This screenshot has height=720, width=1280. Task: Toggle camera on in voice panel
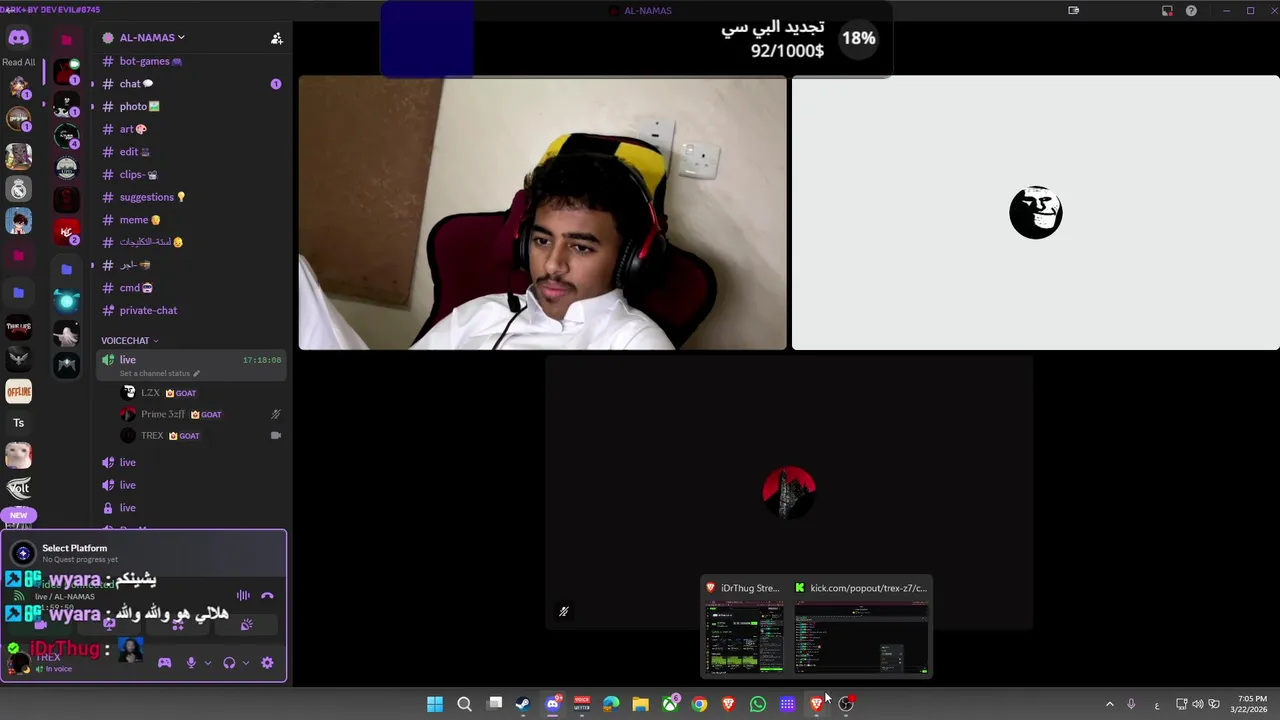coord(42,625)
